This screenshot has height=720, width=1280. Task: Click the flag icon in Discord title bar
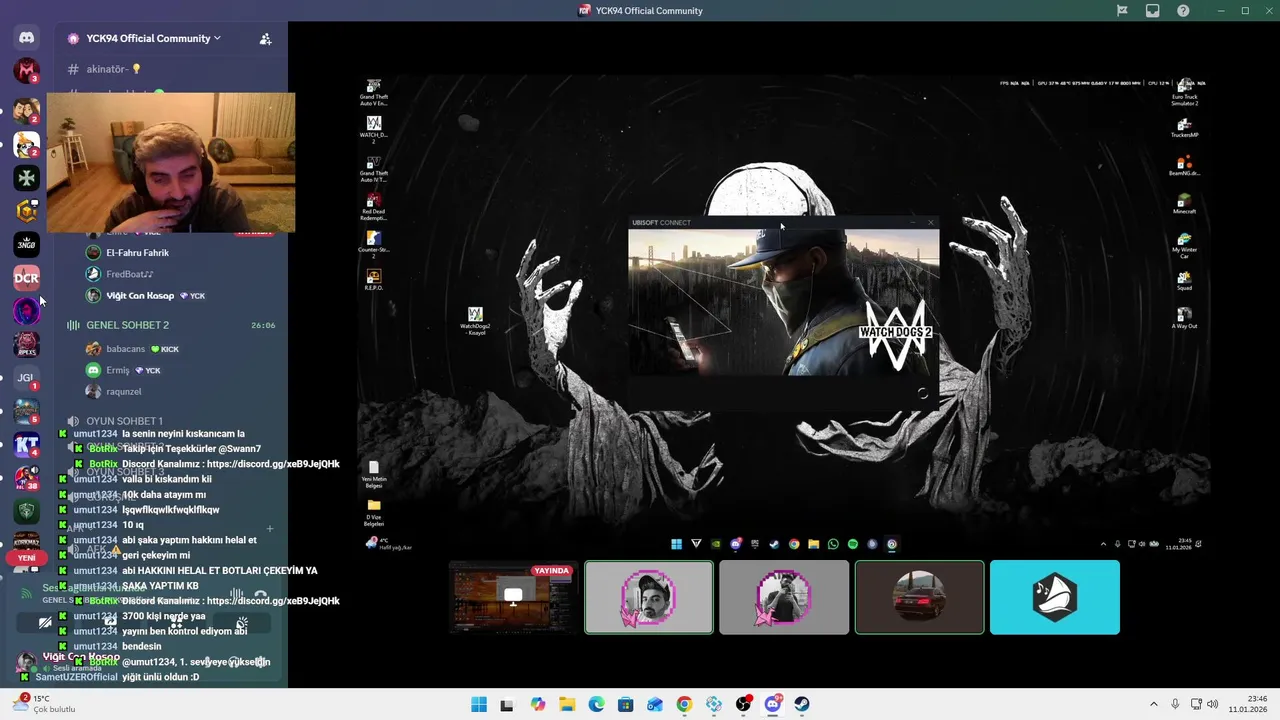pos(1122,11)
